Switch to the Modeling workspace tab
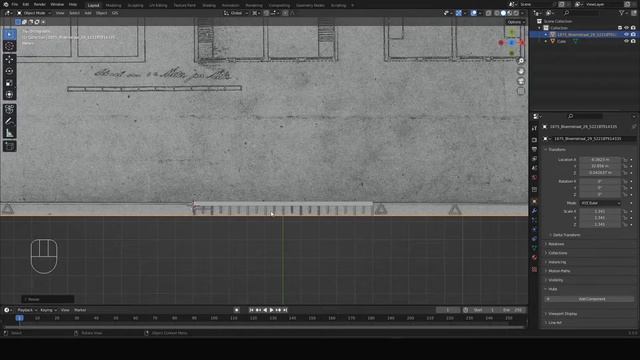This screenshot has width=640, height=360. (113, 5)
